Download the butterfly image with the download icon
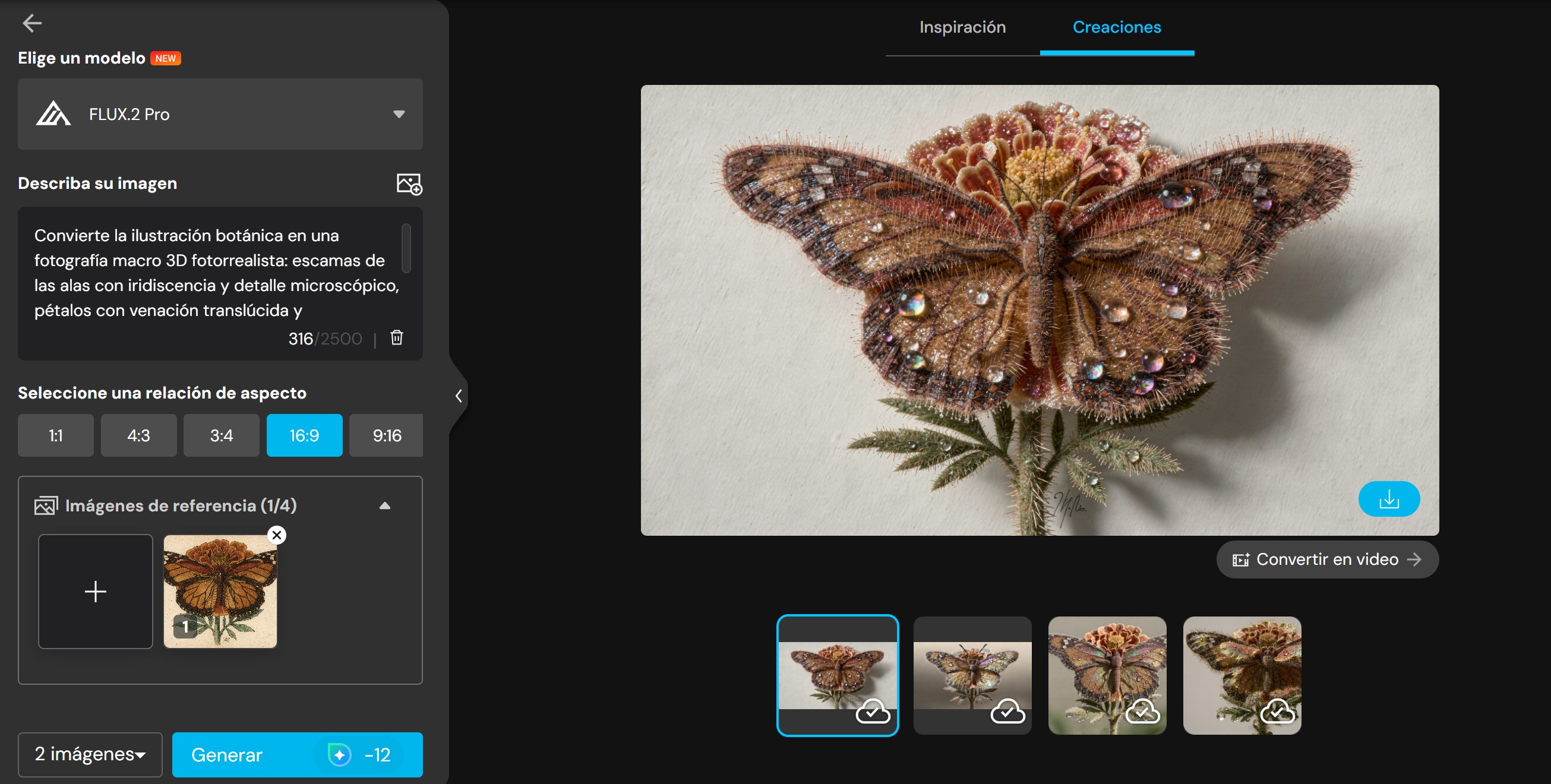Viewport: 1551px width, 784px height. [x=1388, y=498]
